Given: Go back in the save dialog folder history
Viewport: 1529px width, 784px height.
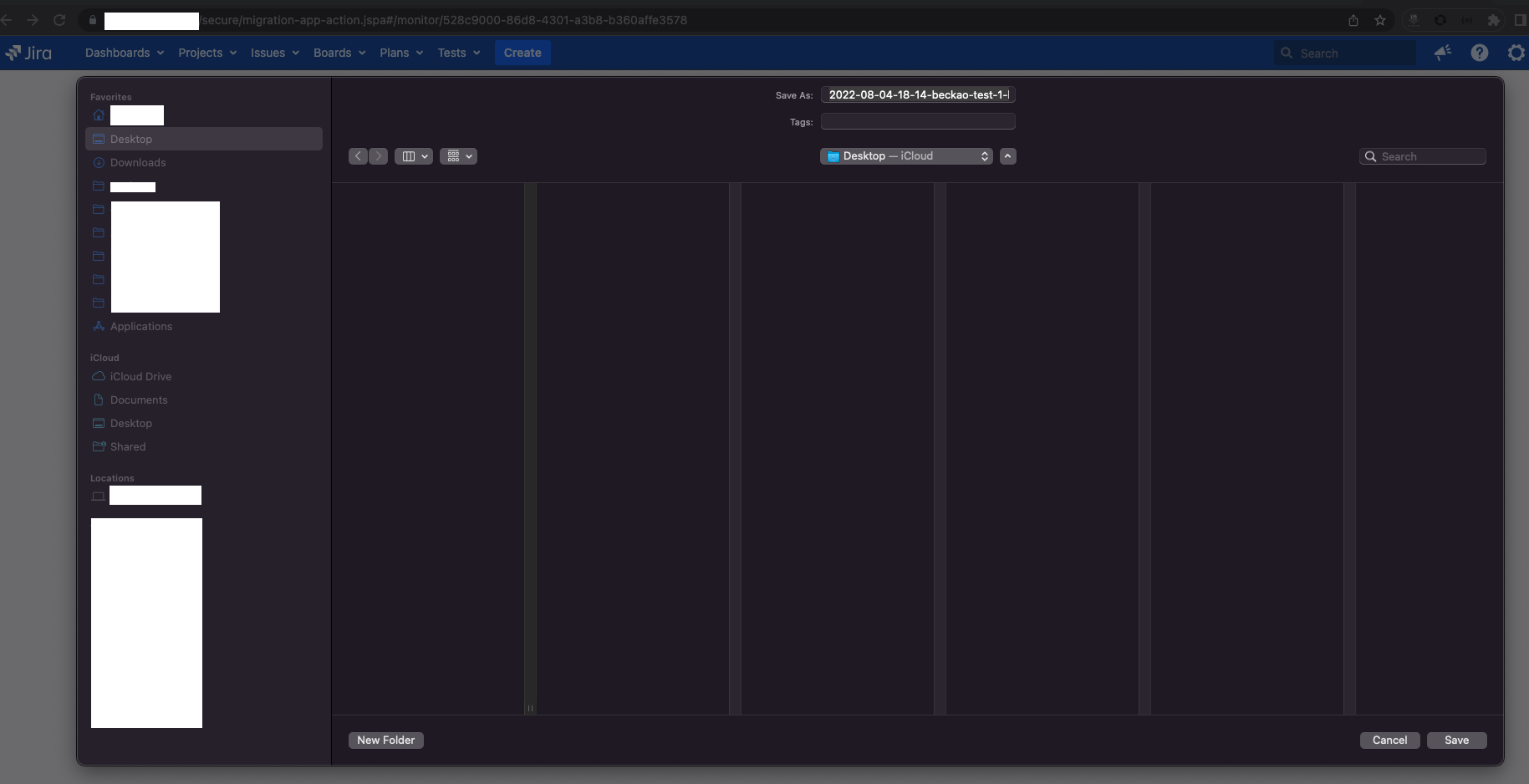Looking at the screenshot, I should [x=358, y=156].
